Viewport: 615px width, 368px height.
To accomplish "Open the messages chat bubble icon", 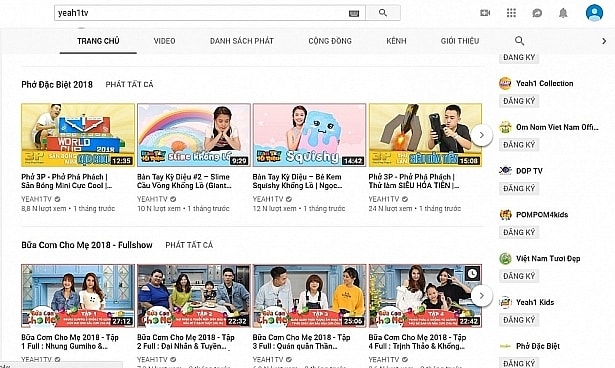I will click(537, 13).
